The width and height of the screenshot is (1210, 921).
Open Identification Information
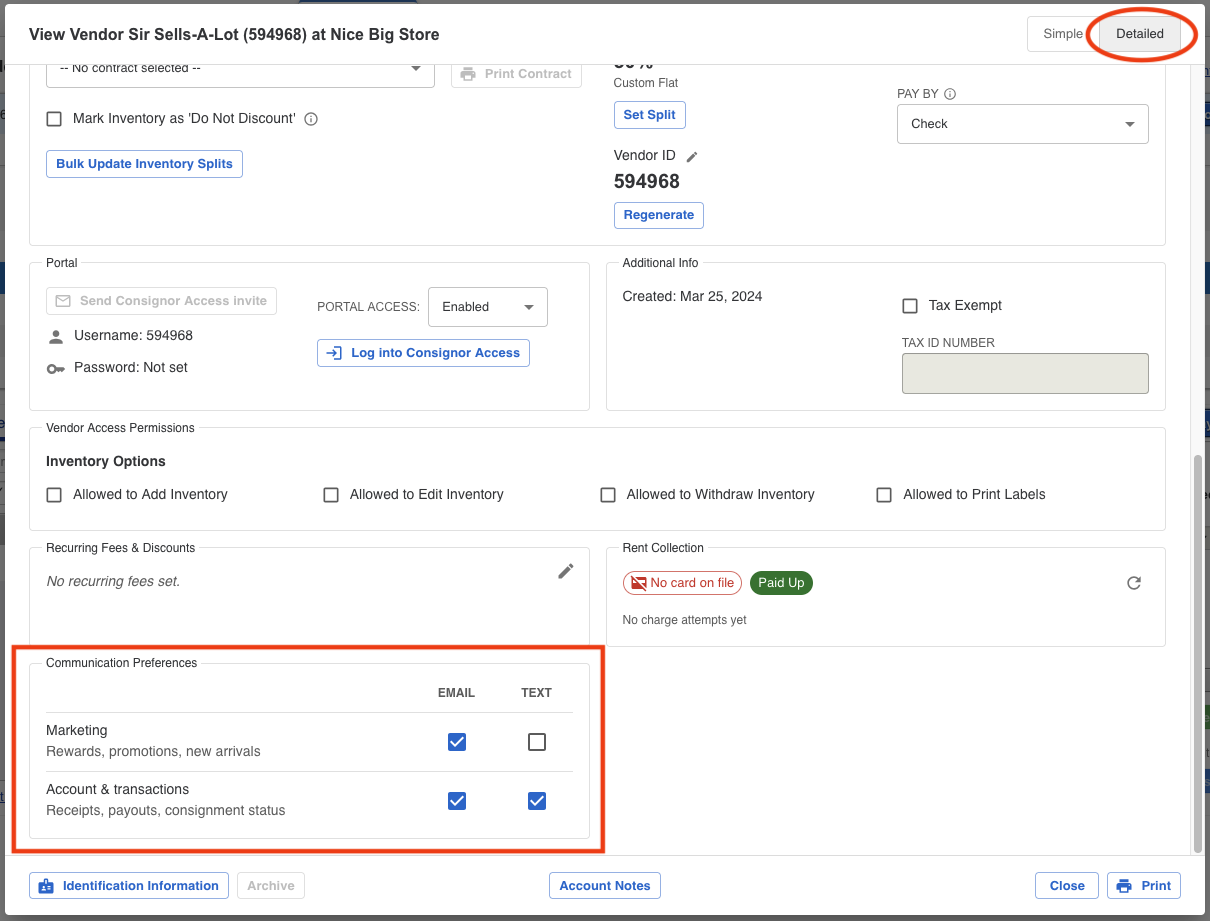[x=129, y=886]
